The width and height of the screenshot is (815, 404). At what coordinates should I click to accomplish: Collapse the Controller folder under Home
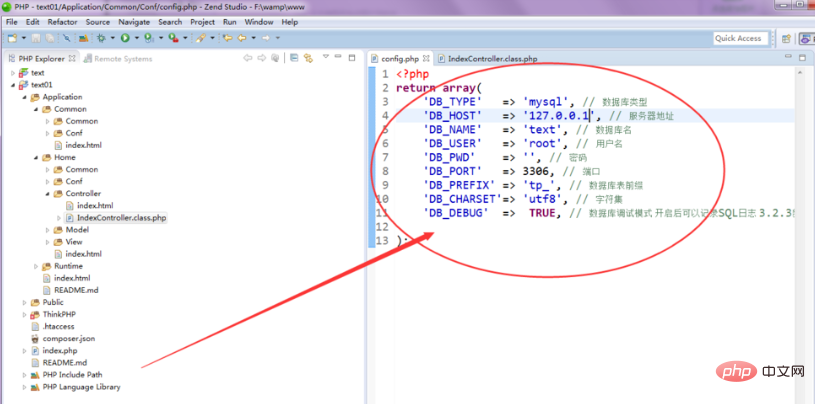(x=47, y=193)
